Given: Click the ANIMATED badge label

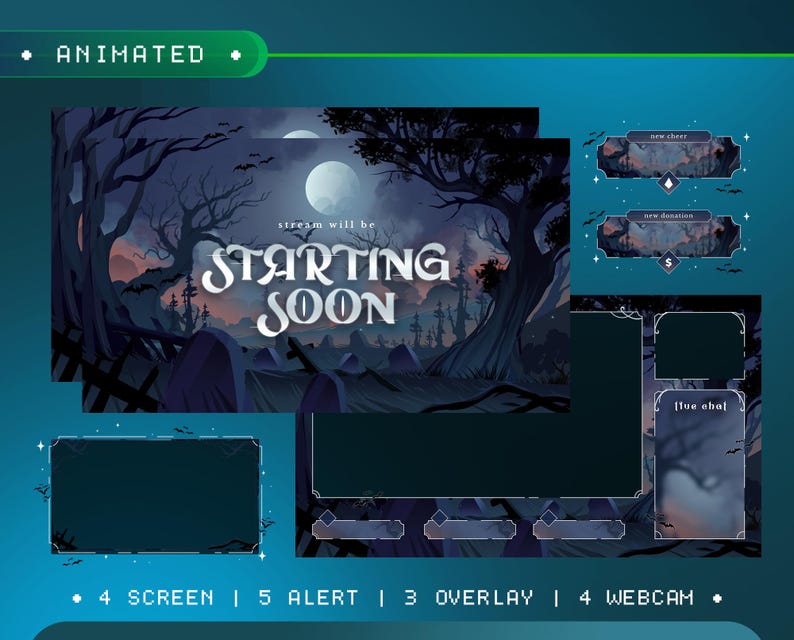Looking at the screenshot, I should 131,54.
